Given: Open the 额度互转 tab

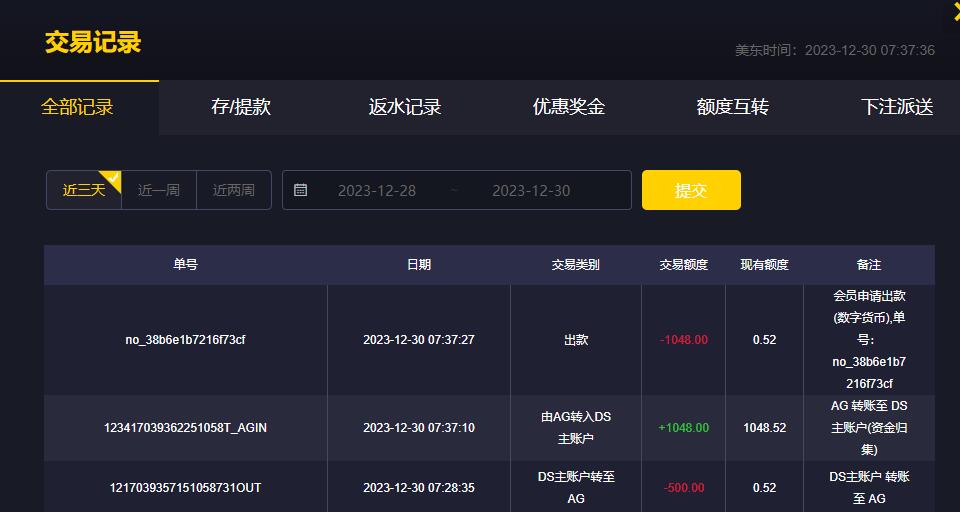Looking at the screenshot, I should (733, 107).
